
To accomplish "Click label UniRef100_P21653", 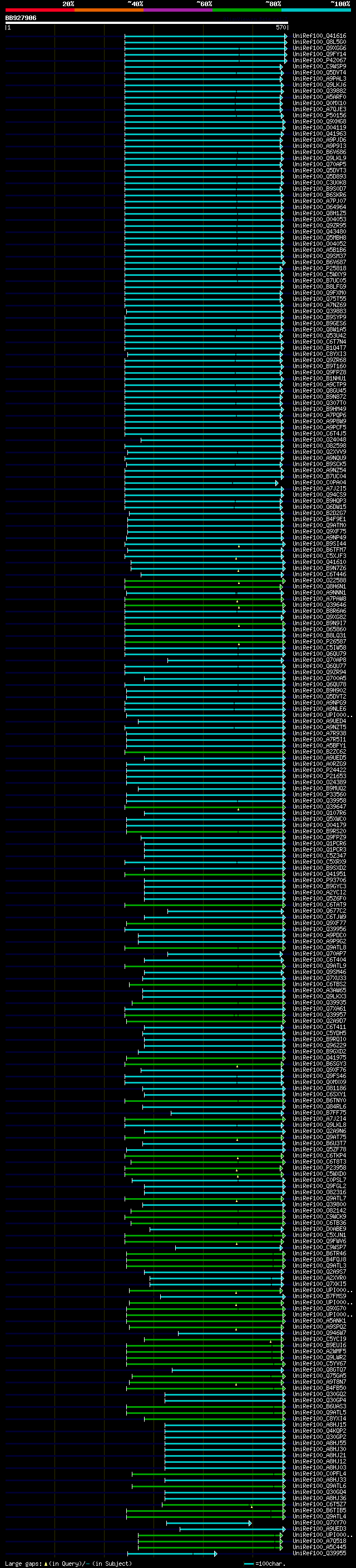I will pyautogui.click(x=319, y=776).
